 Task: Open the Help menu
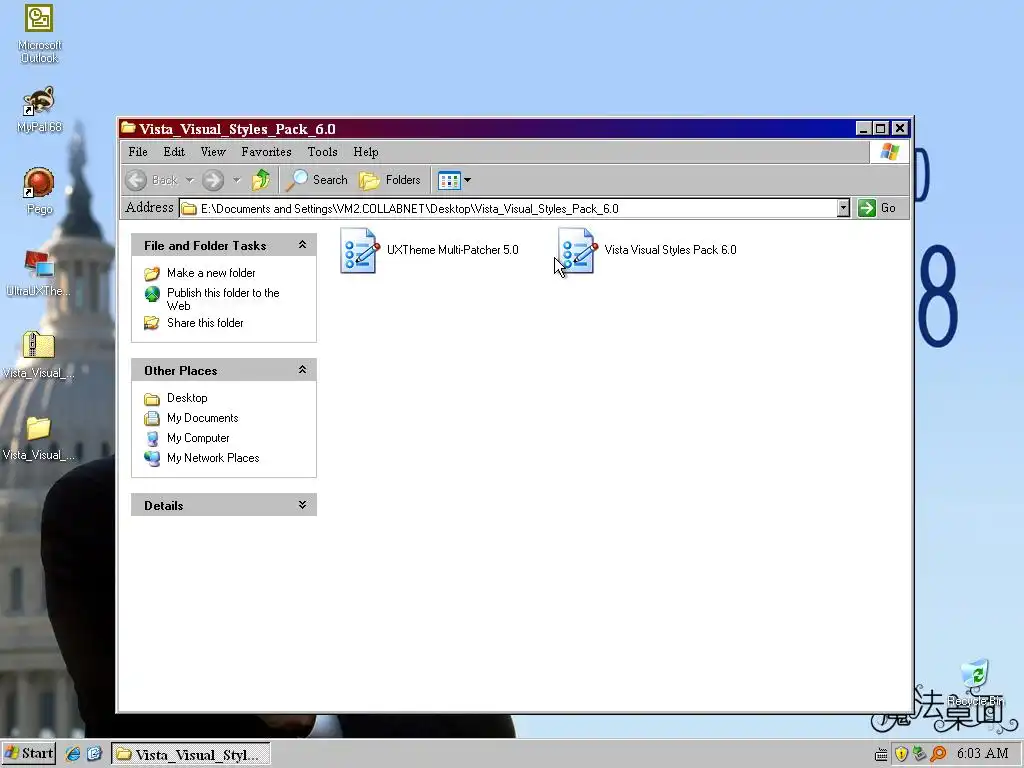366,152
